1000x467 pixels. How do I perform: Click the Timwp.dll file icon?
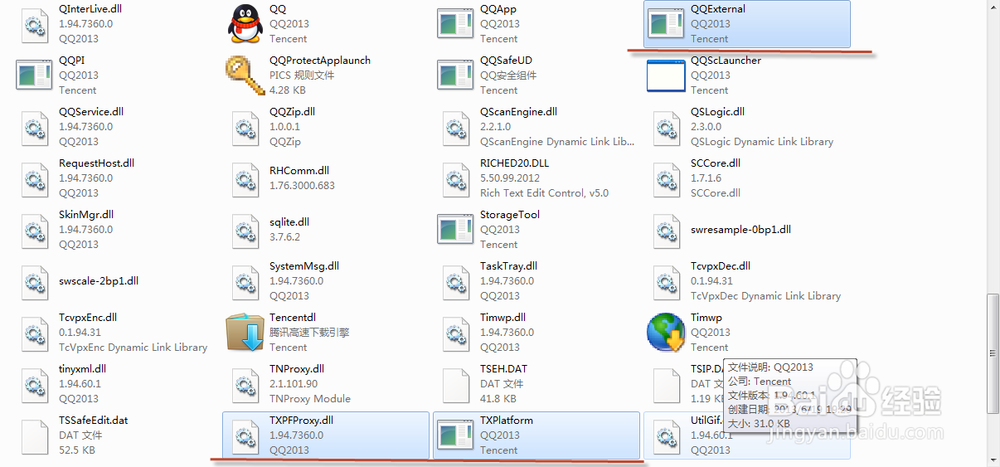pos(456,332)
